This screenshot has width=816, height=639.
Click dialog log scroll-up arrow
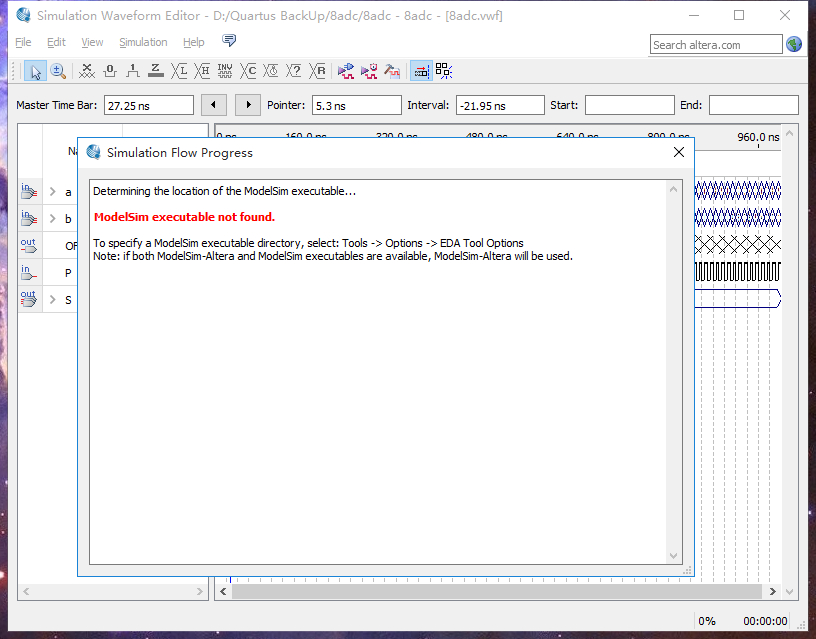coord(673,189)
